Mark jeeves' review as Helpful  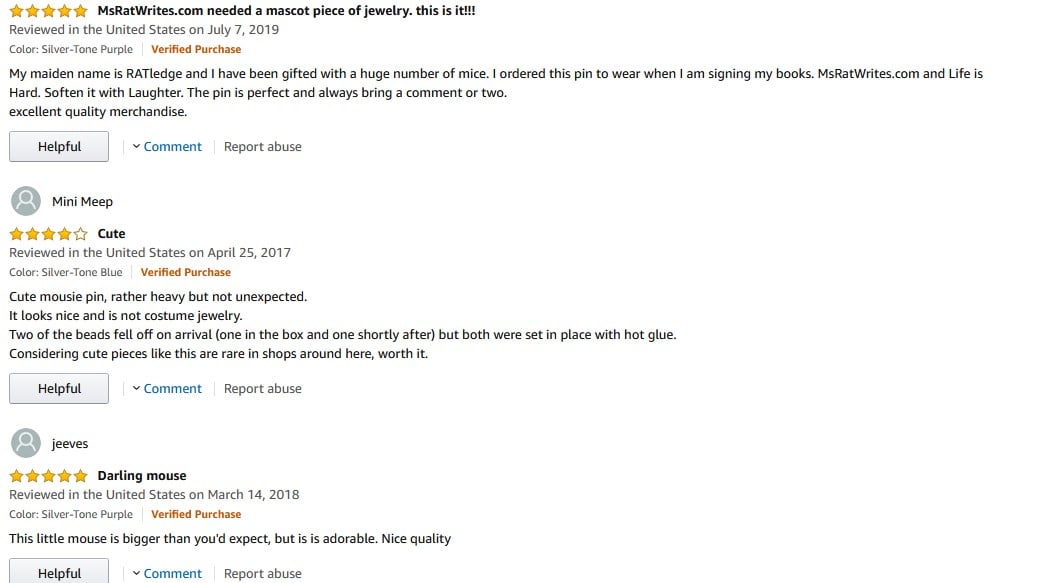(x=59, y=573)
